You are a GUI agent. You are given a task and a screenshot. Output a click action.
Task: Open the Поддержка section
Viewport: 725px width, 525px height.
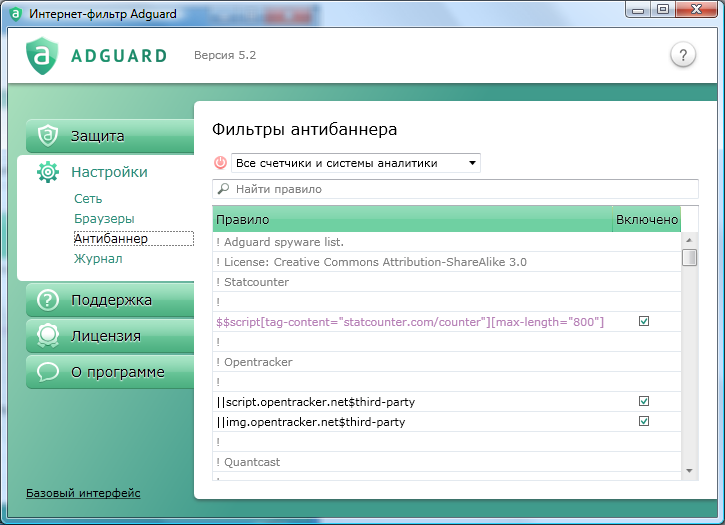point(110,300)
